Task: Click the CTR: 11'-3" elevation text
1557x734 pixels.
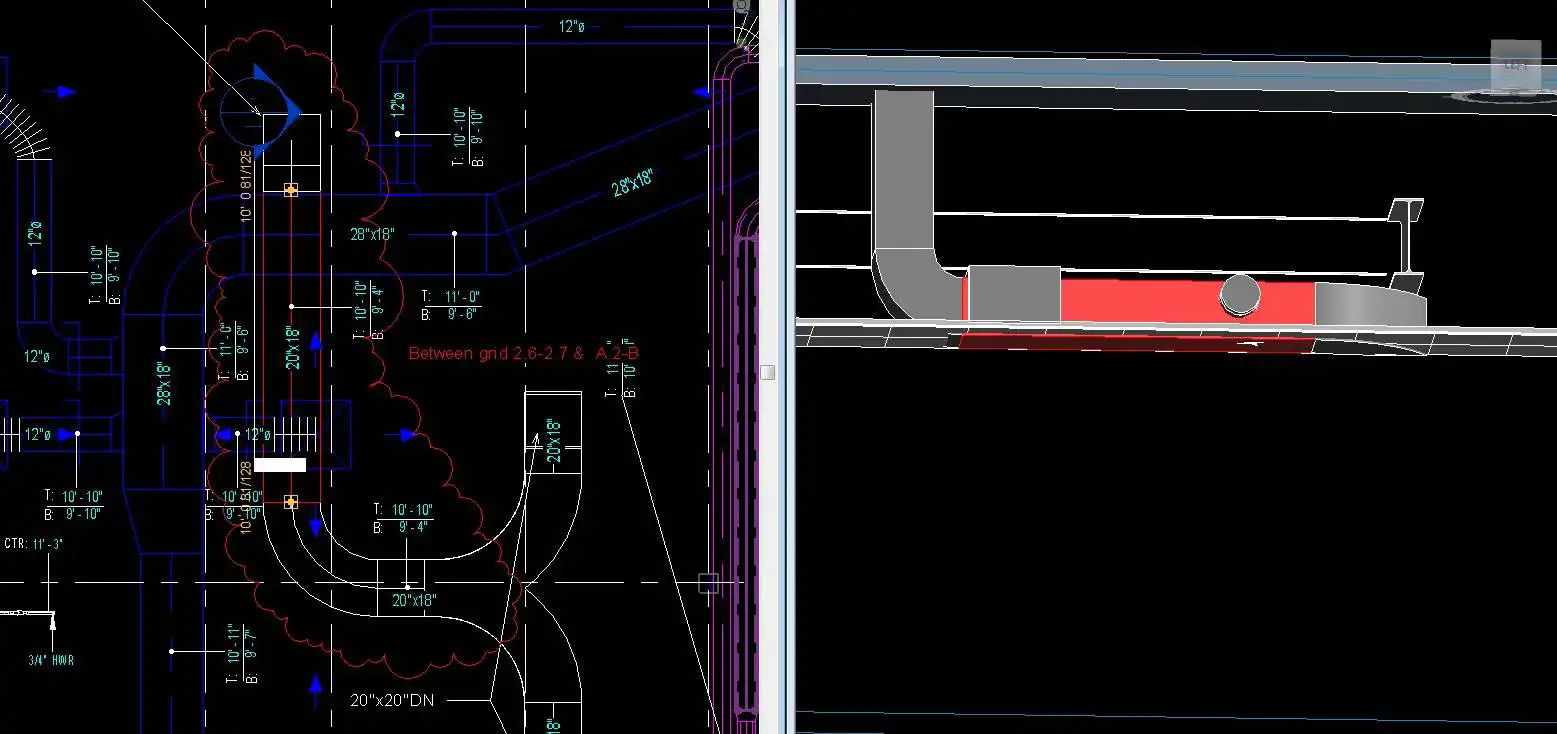Action: pos(33,544)
